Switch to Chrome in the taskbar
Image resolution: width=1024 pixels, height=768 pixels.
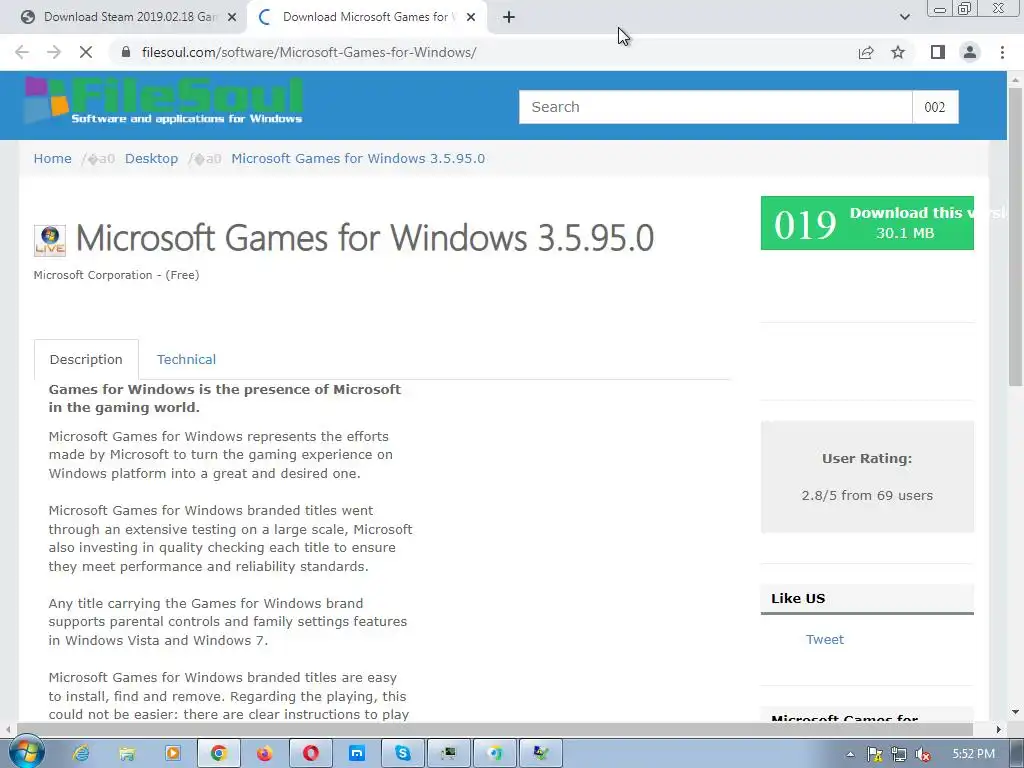pos(219,753)
